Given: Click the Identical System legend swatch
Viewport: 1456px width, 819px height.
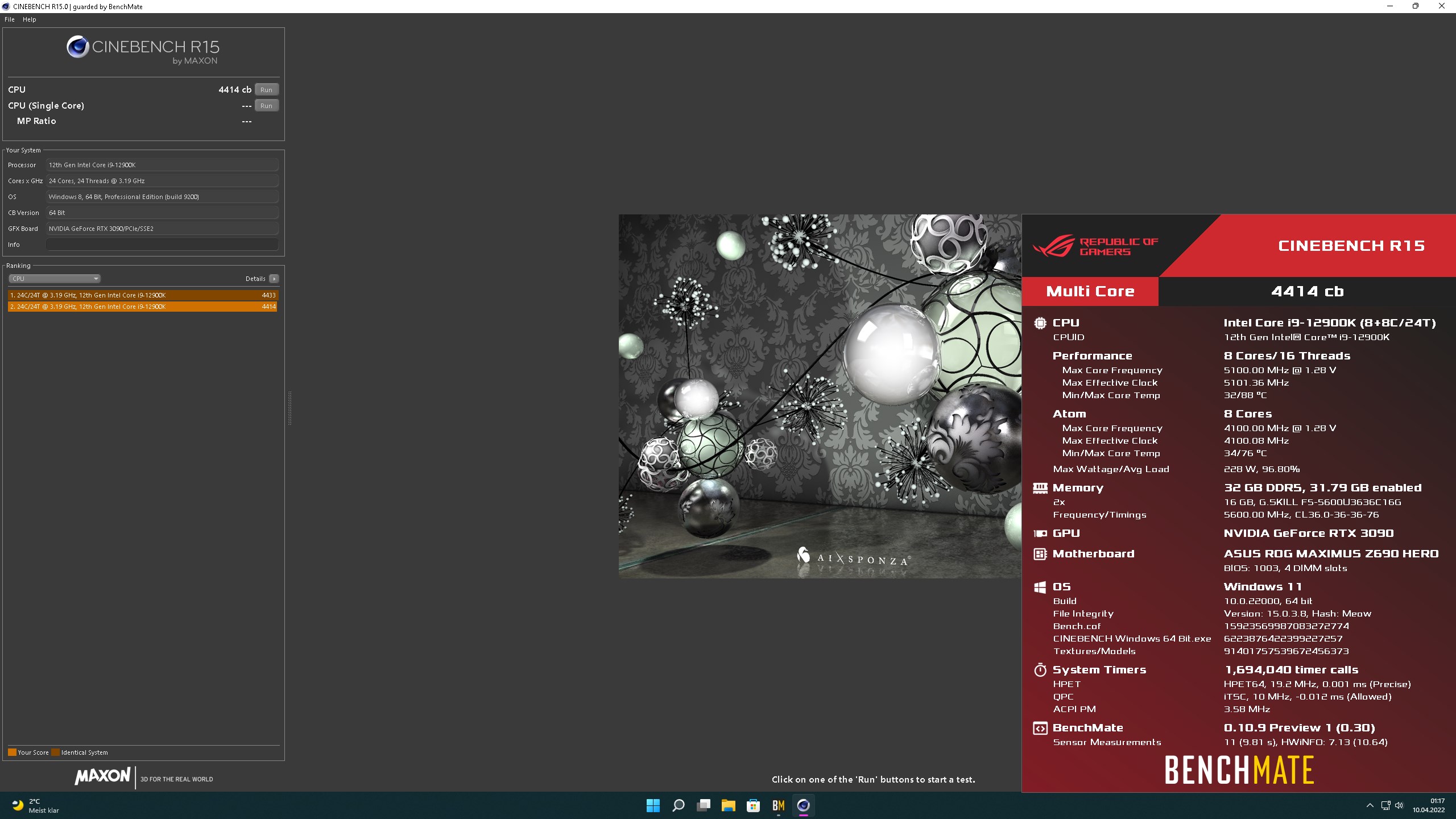Looking at the screenshot, I should tap(55, 752).
